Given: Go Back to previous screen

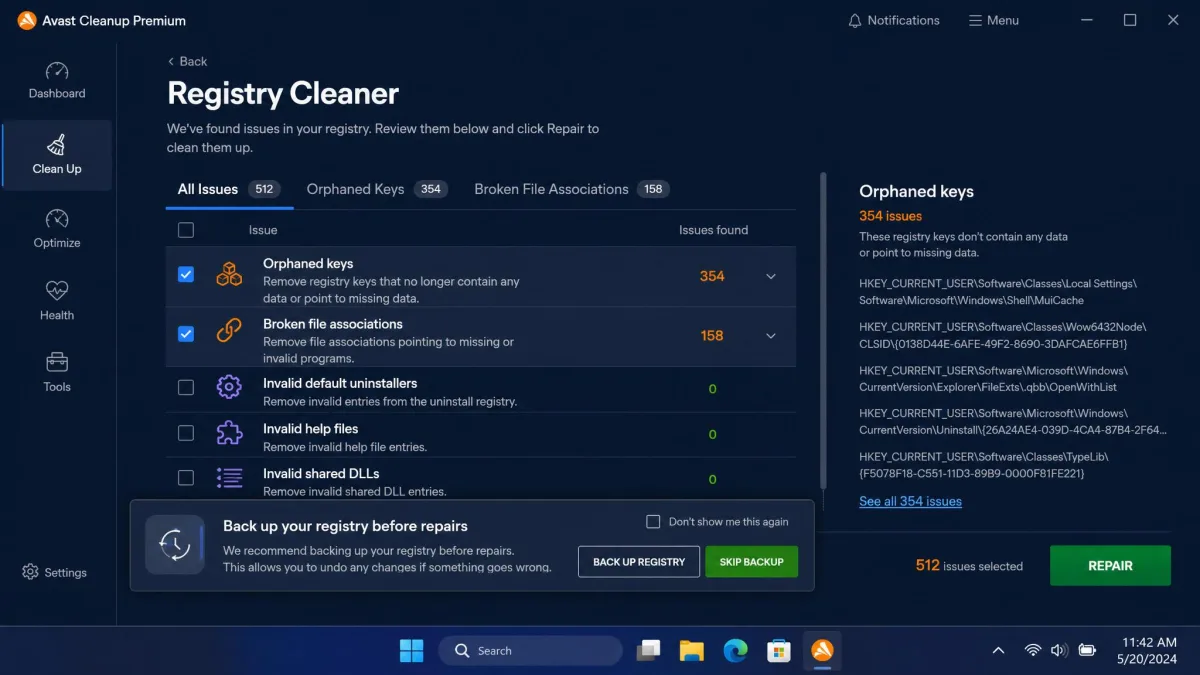Looking at the screenshot, I should coord(188,61).
